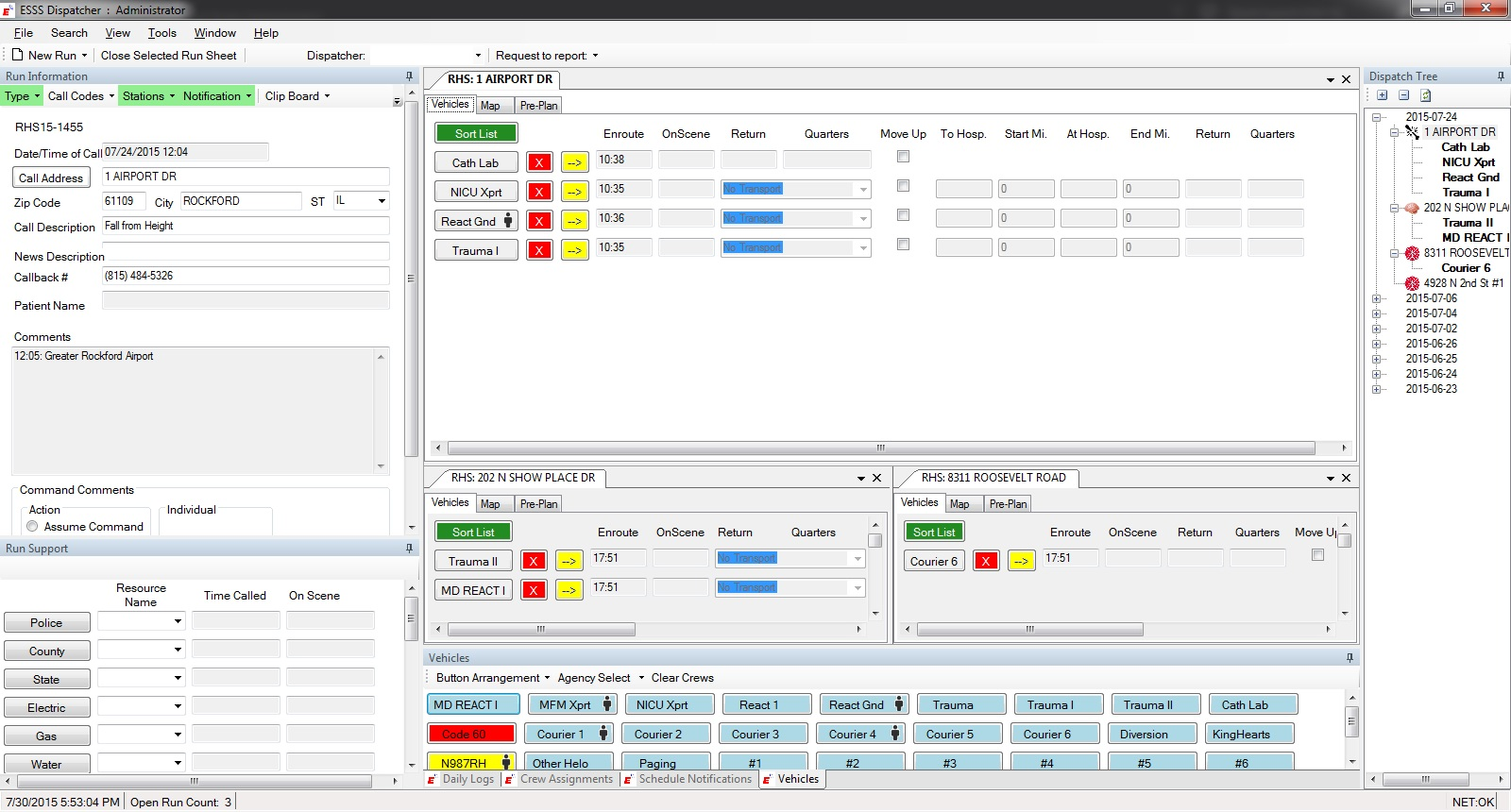Click the brain icon for 202 N SHOW PLACE

point(1412,208)
